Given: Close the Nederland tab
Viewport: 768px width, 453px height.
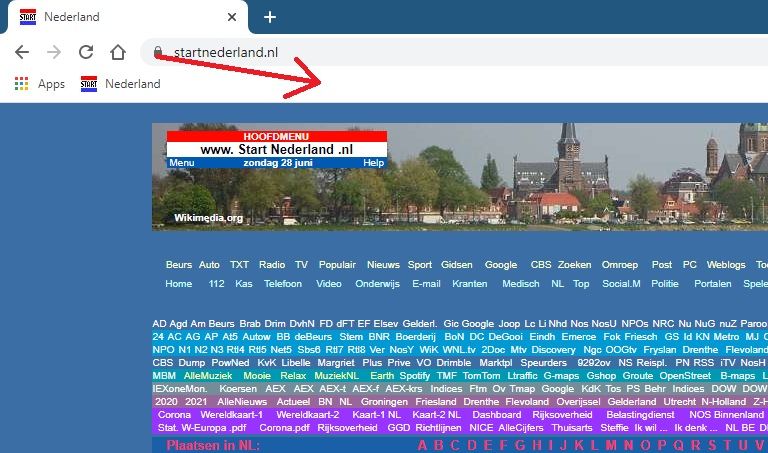Looking at the screenshot, I should coord(232,17).
